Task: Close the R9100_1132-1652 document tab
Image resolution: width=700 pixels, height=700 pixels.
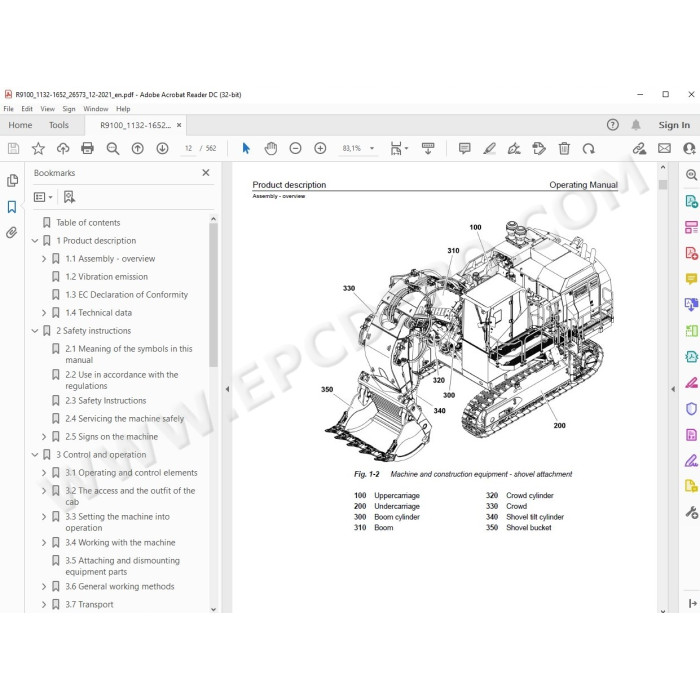Action: 179,125
